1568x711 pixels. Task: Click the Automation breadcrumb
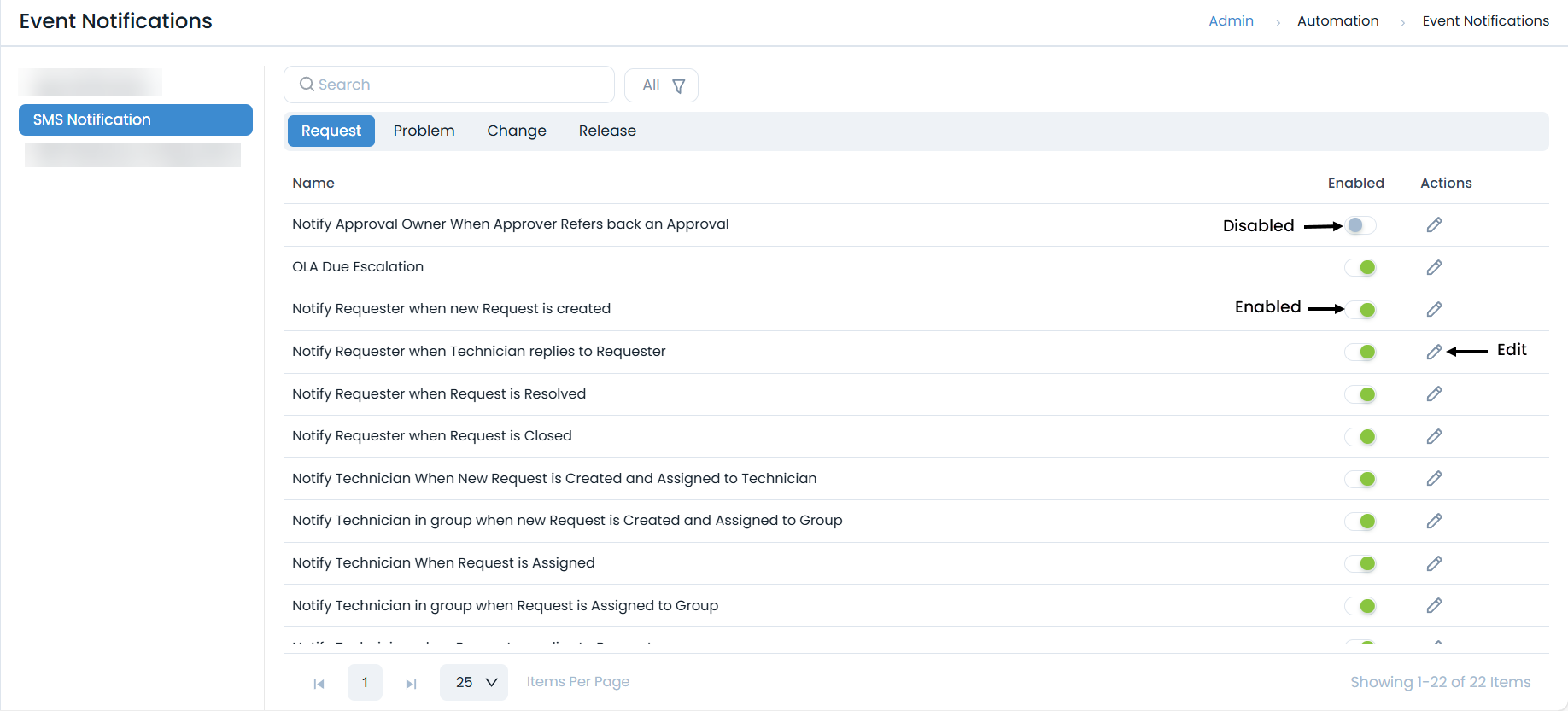tap(1337, 20)
